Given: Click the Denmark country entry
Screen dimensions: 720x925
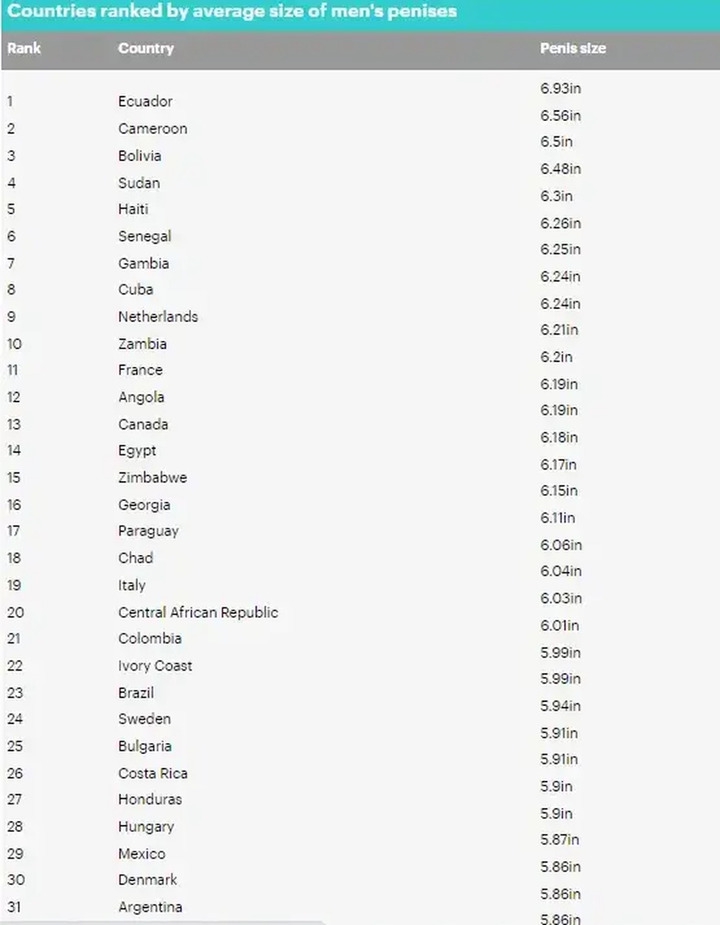Looking at the screenshot, I should 148,880.
